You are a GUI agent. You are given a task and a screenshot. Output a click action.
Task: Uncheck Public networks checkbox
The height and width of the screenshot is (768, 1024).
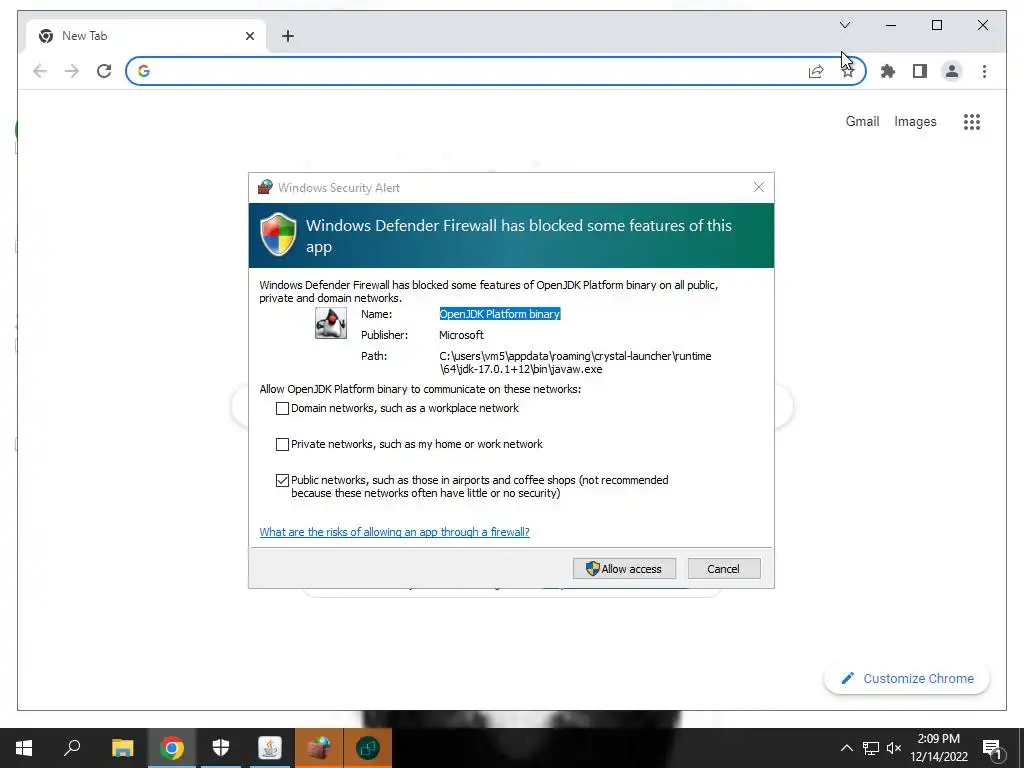282,480
